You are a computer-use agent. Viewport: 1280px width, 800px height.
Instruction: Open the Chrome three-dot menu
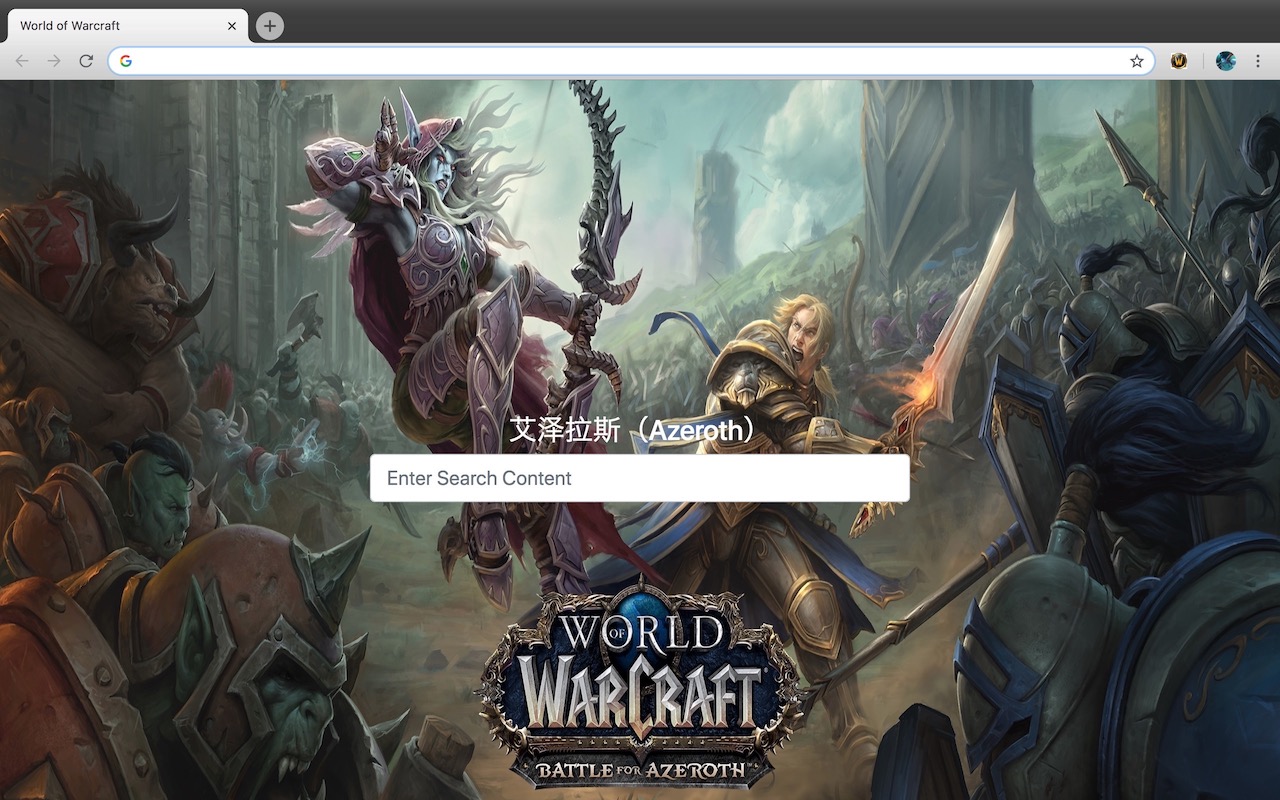pos(1258,61)
